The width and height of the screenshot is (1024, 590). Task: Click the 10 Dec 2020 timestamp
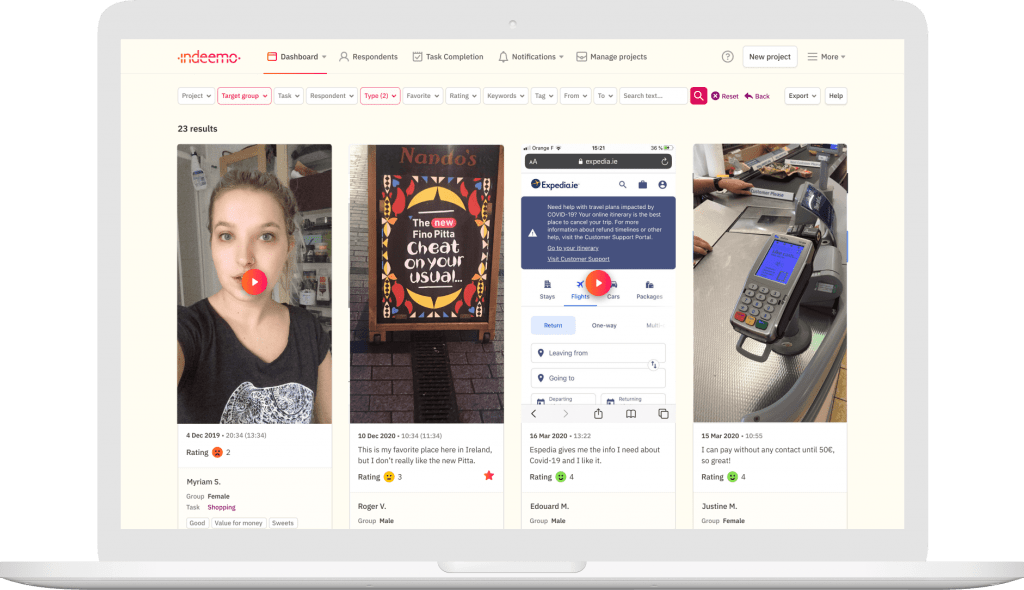point(400,436)
